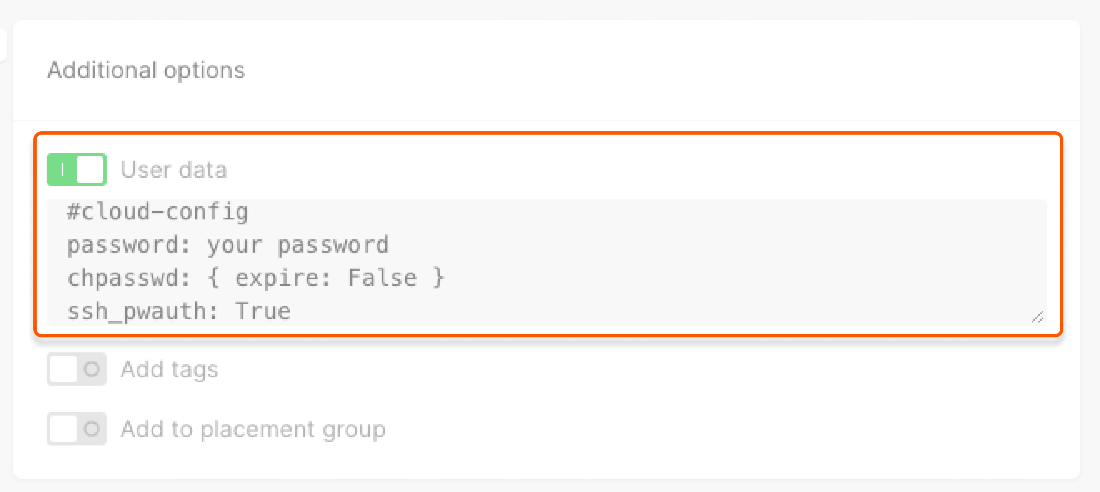Screen dimensions: 1100x492
Task: Place cursor on the #cloud-config line
Action: pos(158,212)
